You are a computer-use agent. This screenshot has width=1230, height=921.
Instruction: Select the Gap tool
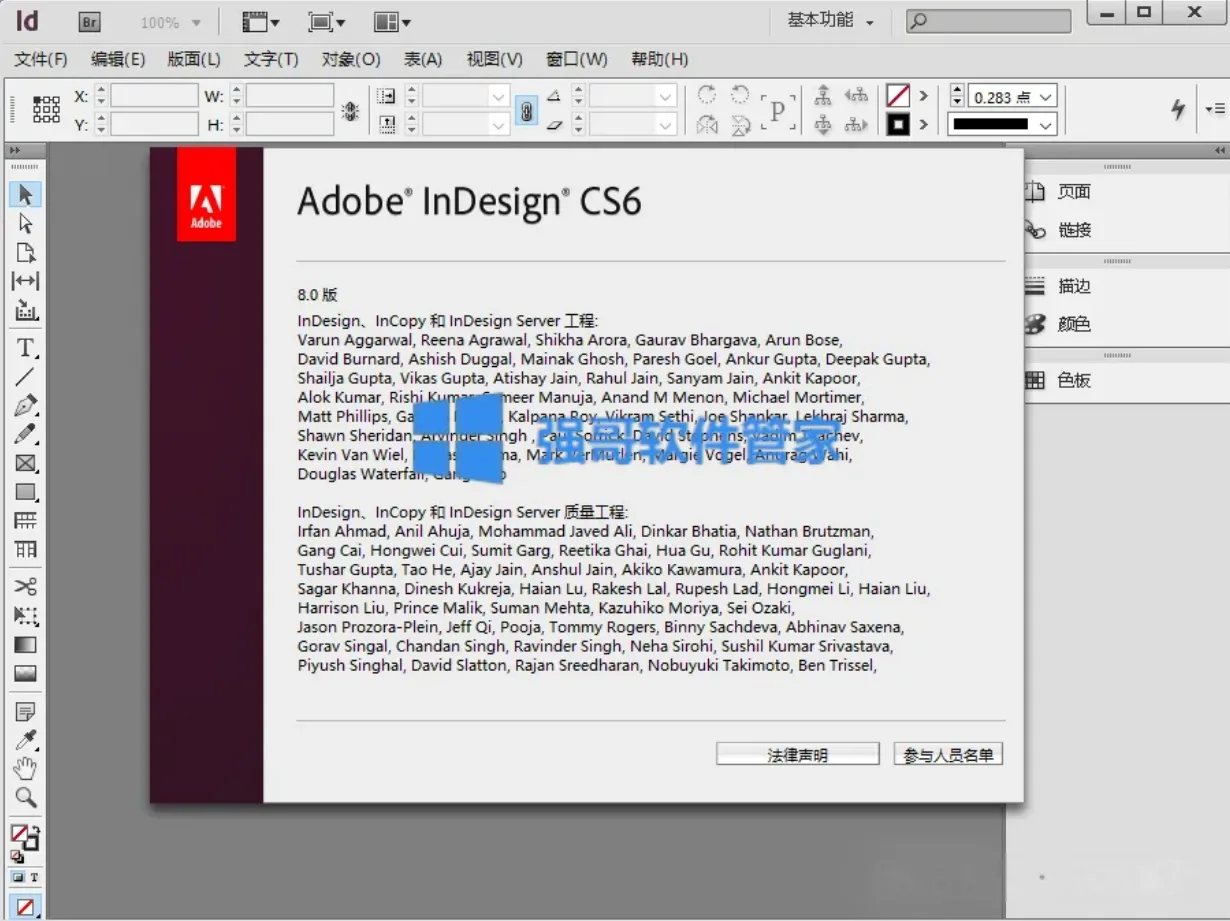click(25, 281)
